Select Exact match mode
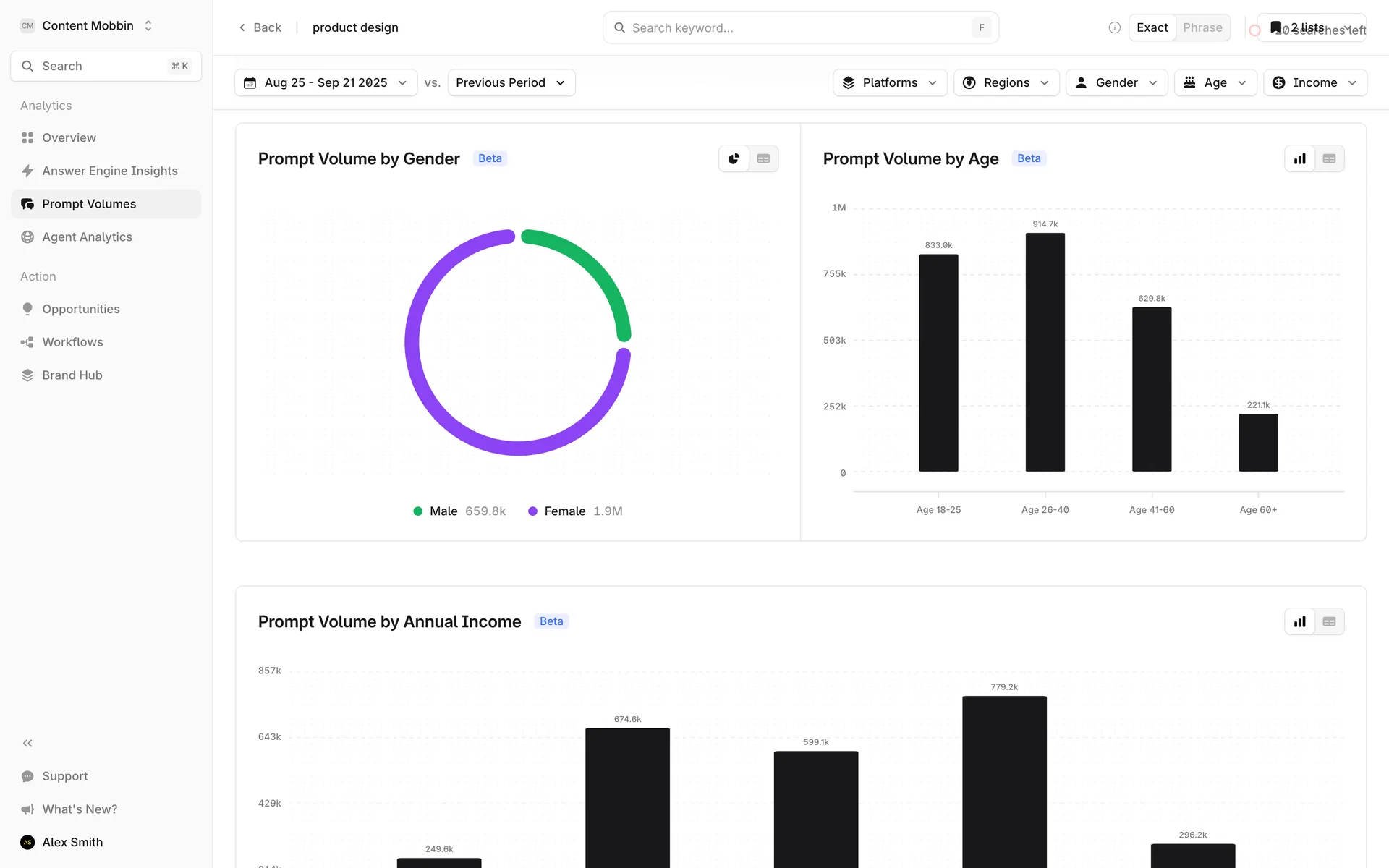The image size is (1389, 868). 1152,27
